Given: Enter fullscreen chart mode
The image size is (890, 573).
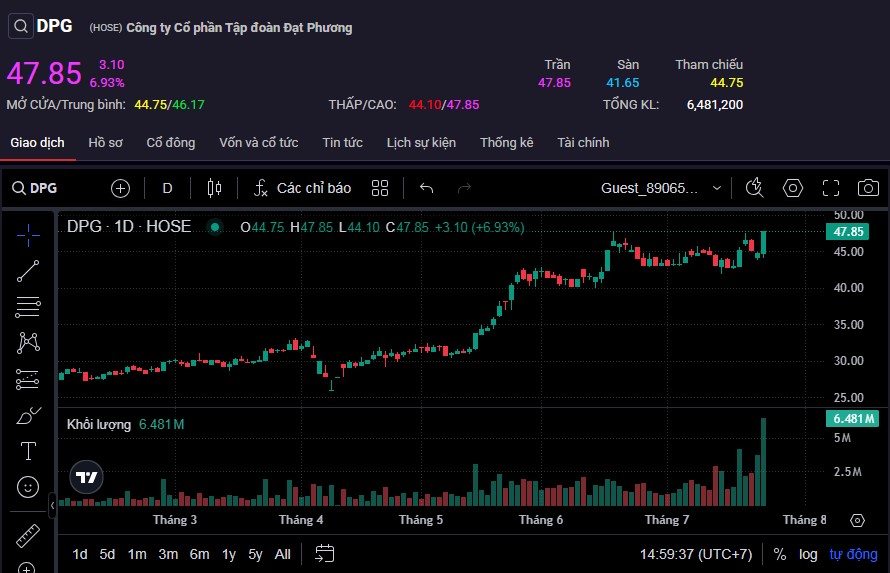Looking at the screenshot, I should pyautogui.click(x=831, y=188).
